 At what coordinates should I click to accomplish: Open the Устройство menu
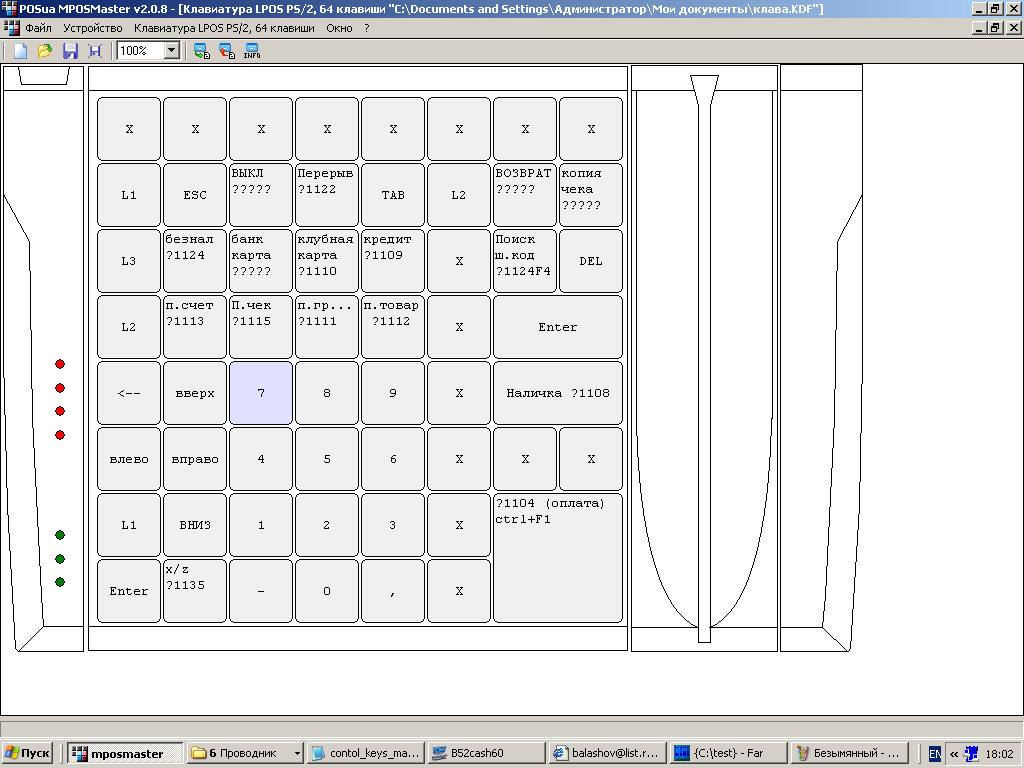click(x=92, y=28)
